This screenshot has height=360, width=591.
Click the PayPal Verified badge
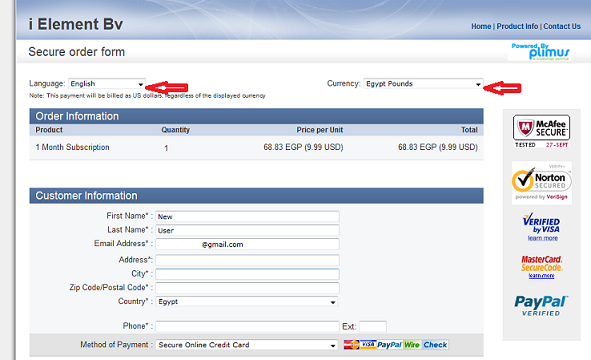pyautogui.click(x=541, y=306)
